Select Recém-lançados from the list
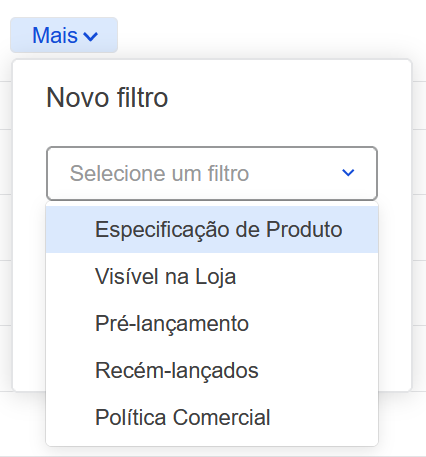 point(212,370)
